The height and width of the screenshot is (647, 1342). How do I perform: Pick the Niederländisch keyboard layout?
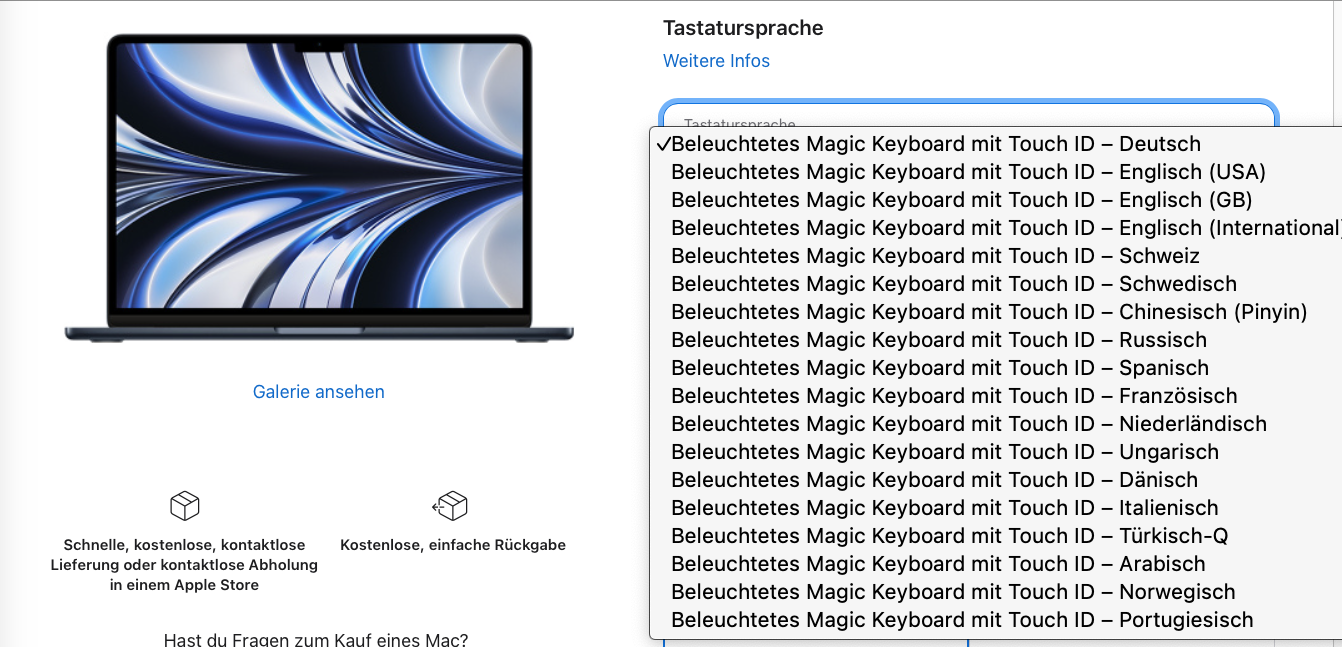[x=995, y=424]
